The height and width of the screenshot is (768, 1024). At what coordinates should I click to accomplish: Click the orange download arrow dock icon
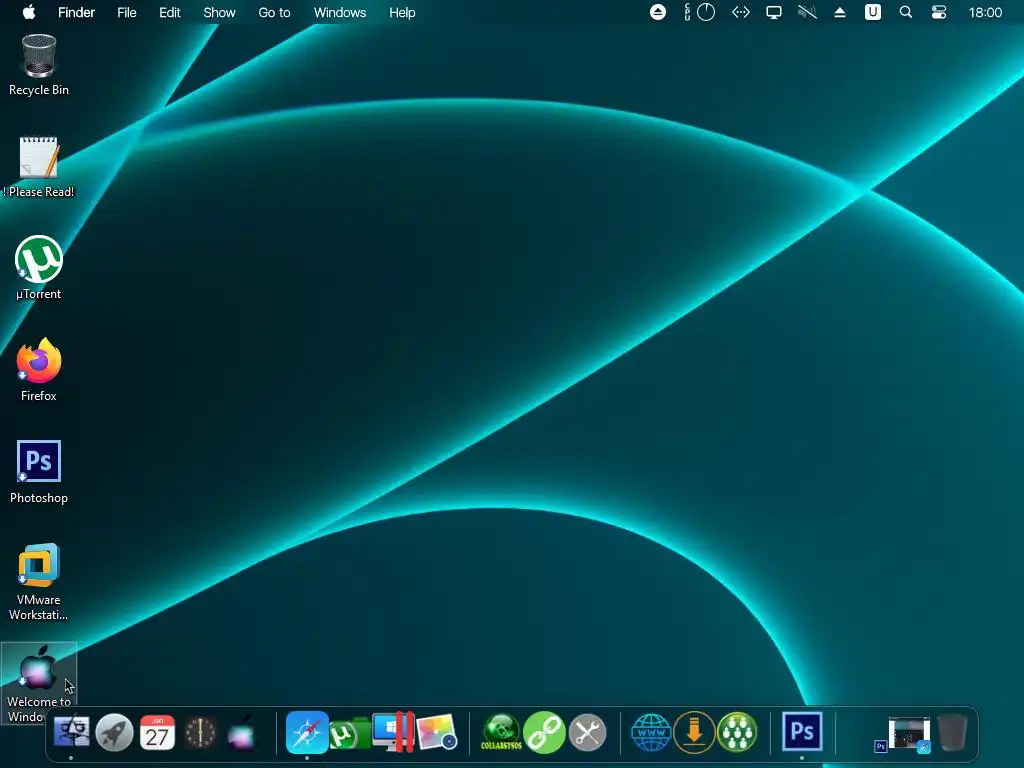(694, 732)
